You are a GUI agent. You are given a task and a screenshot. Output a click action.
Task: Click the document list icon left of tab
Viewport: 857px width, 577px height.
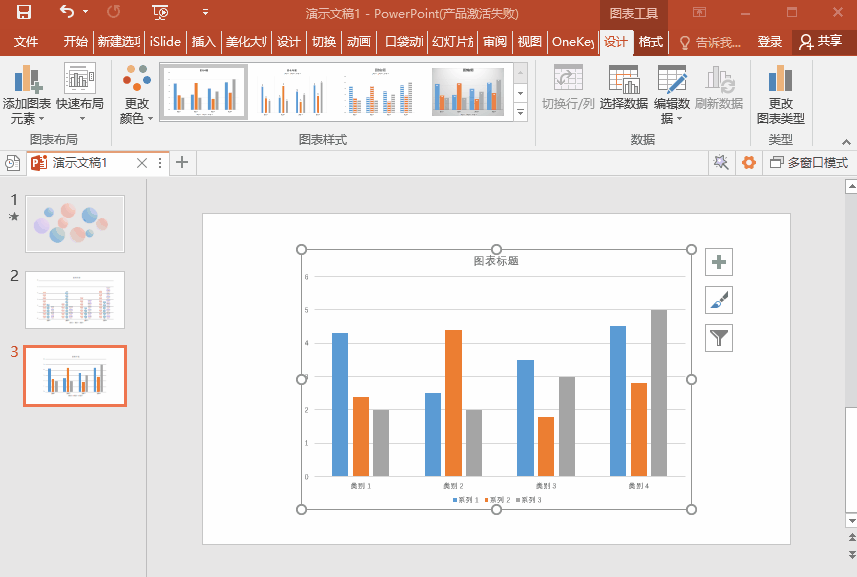(x=12, y=163)
